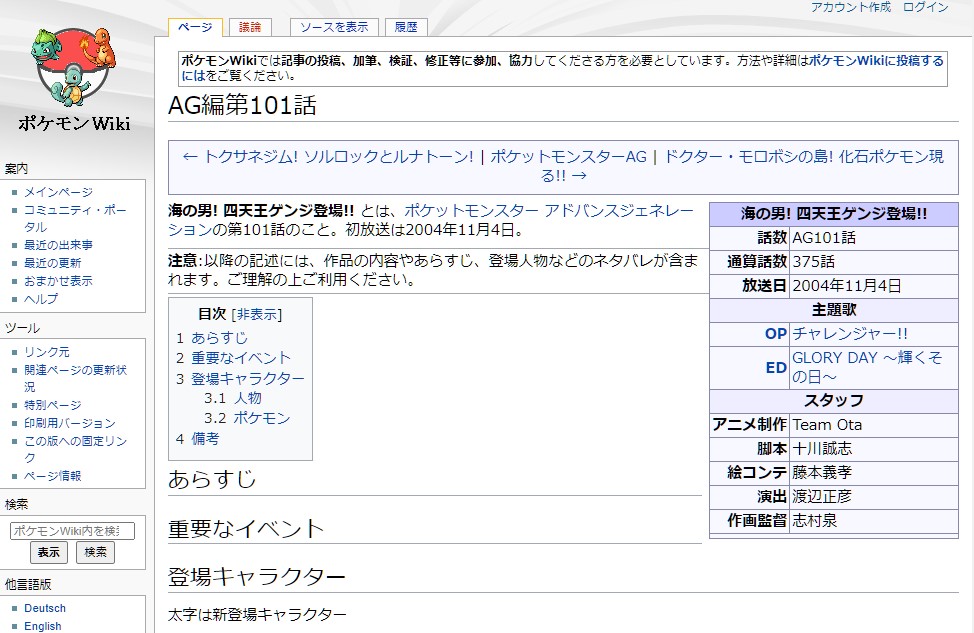The image size is (974, 633).
Task: Focus the ポケモンWiki内を検索 search field
Action: [72, 531]
